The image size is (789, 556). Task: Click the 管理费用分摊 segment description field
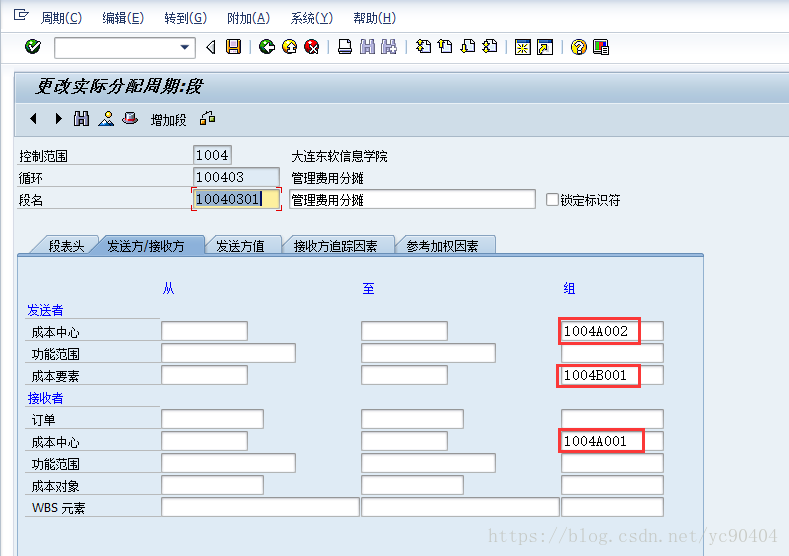[x=412, y=199]
